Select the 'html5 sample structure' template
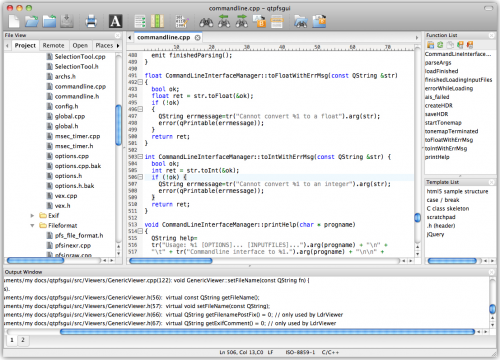This screenshot has height=360, width=500. (x=457, y=192)
